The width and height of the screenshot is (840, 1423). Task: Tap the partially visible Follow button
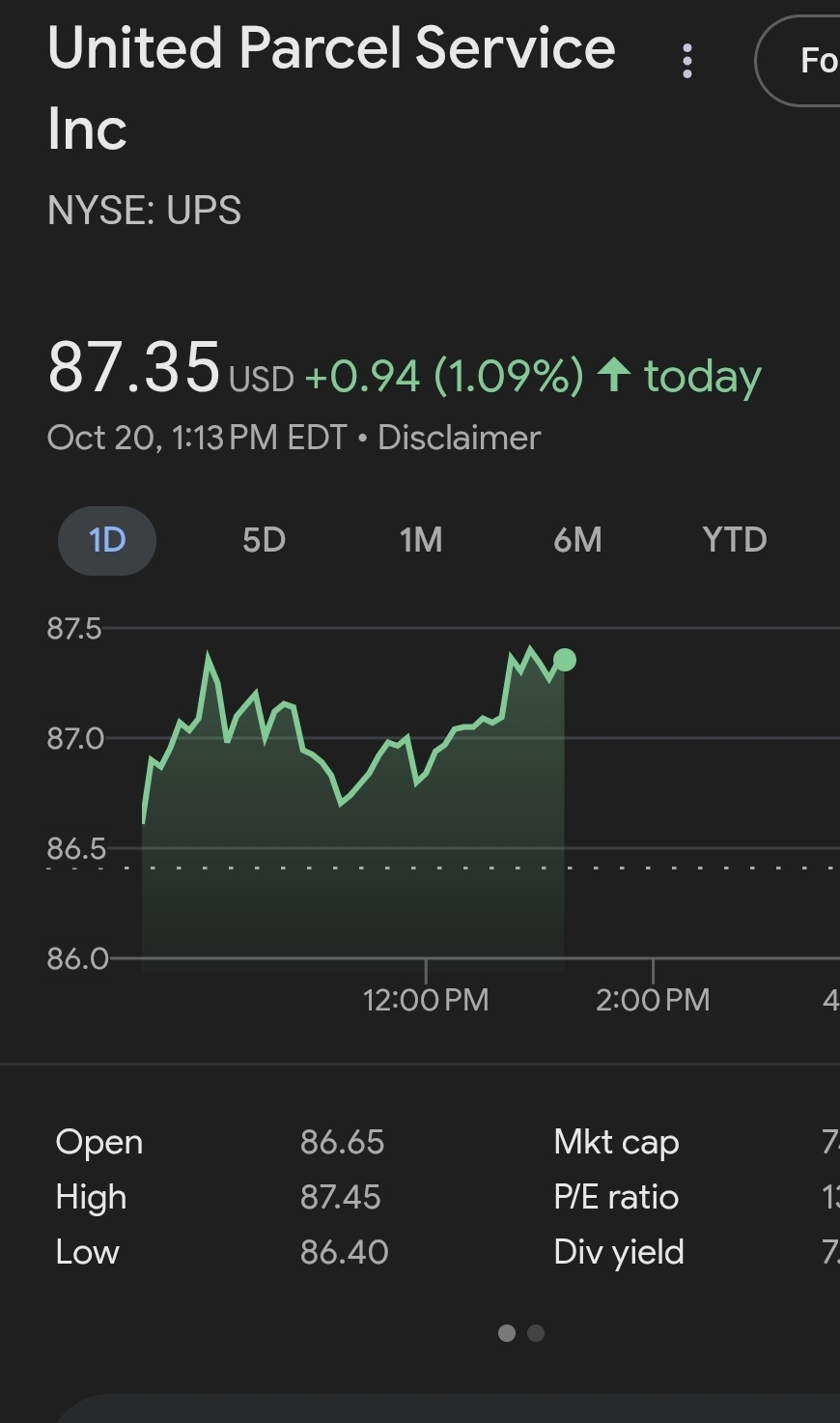tap(803, 61)
